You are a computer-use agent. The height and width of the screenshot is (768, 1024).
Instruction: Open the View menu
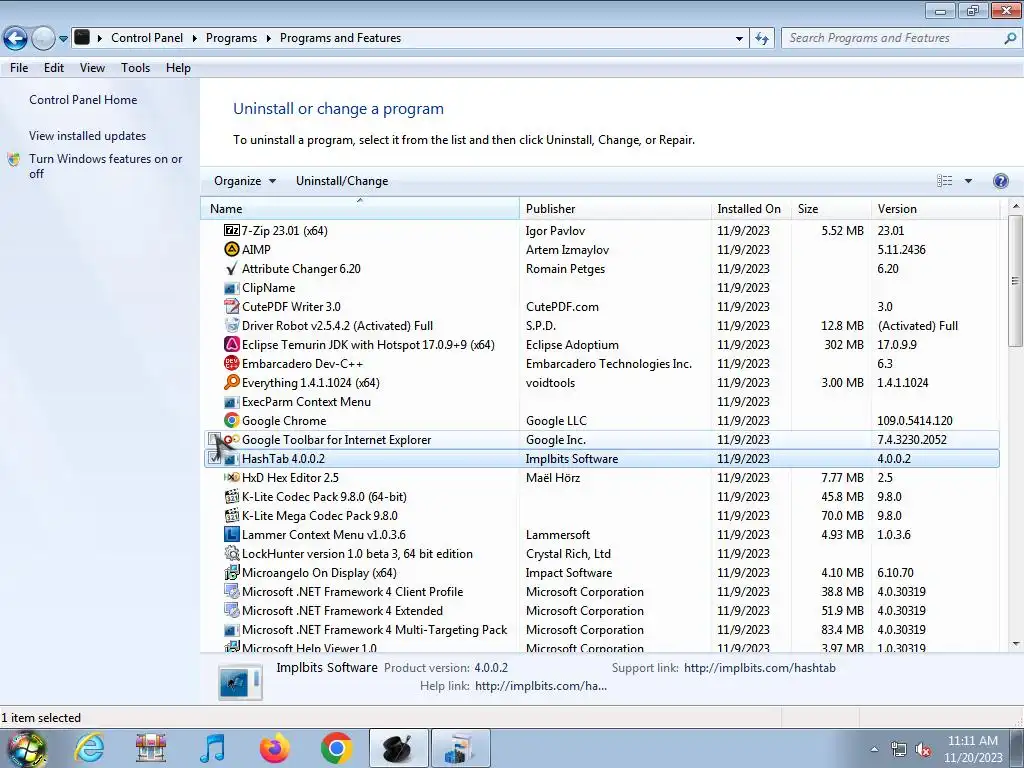point(92,68)
